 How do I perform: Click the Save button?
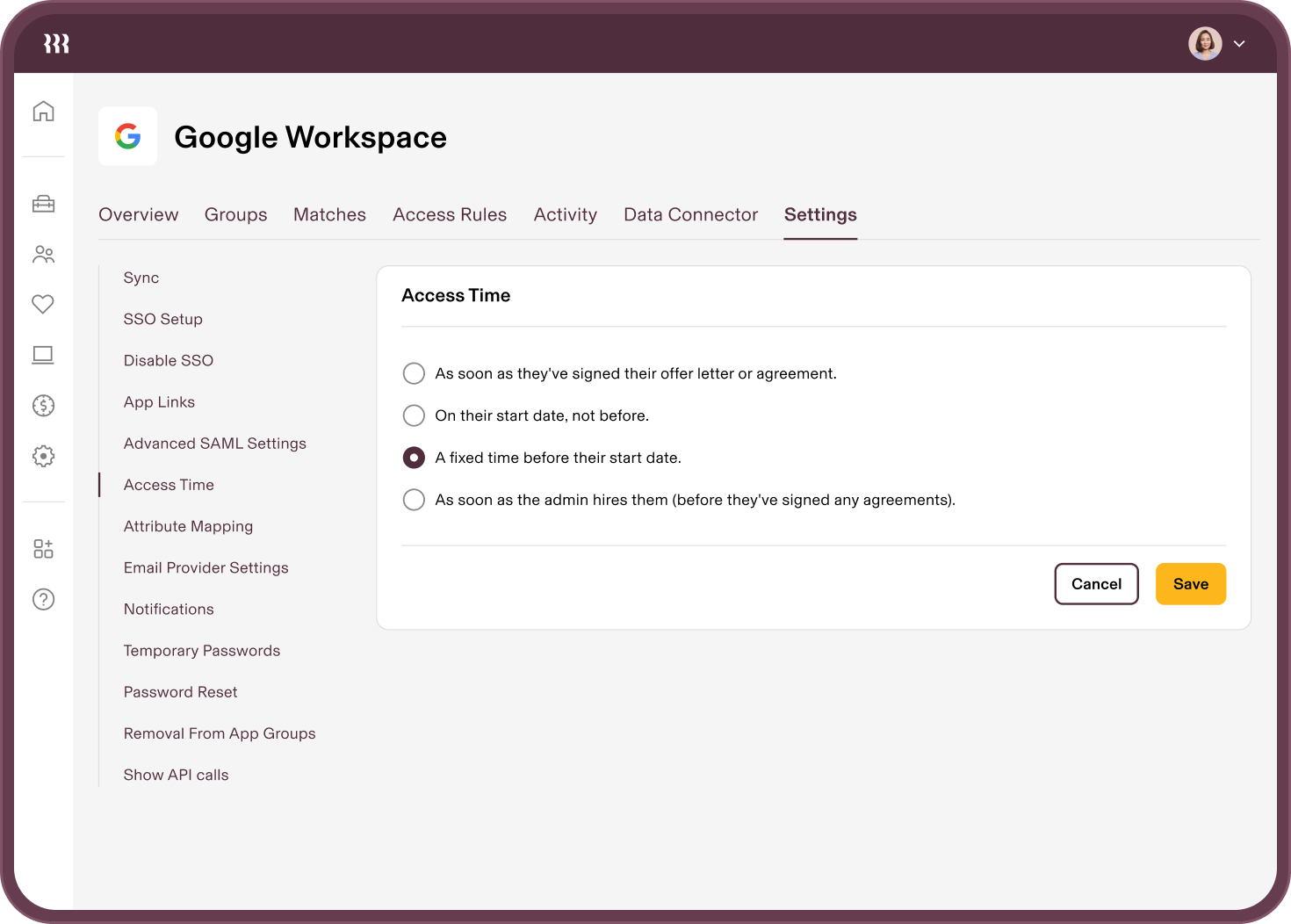click(1191, 584)
